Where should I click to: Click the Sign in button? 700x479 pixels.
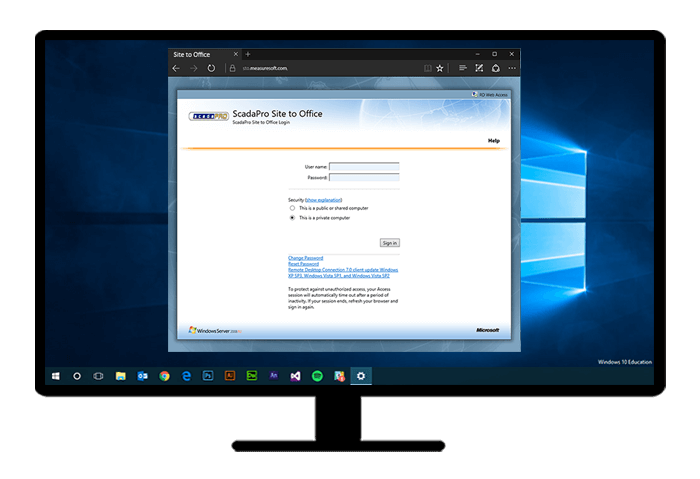tap(390, 243)
